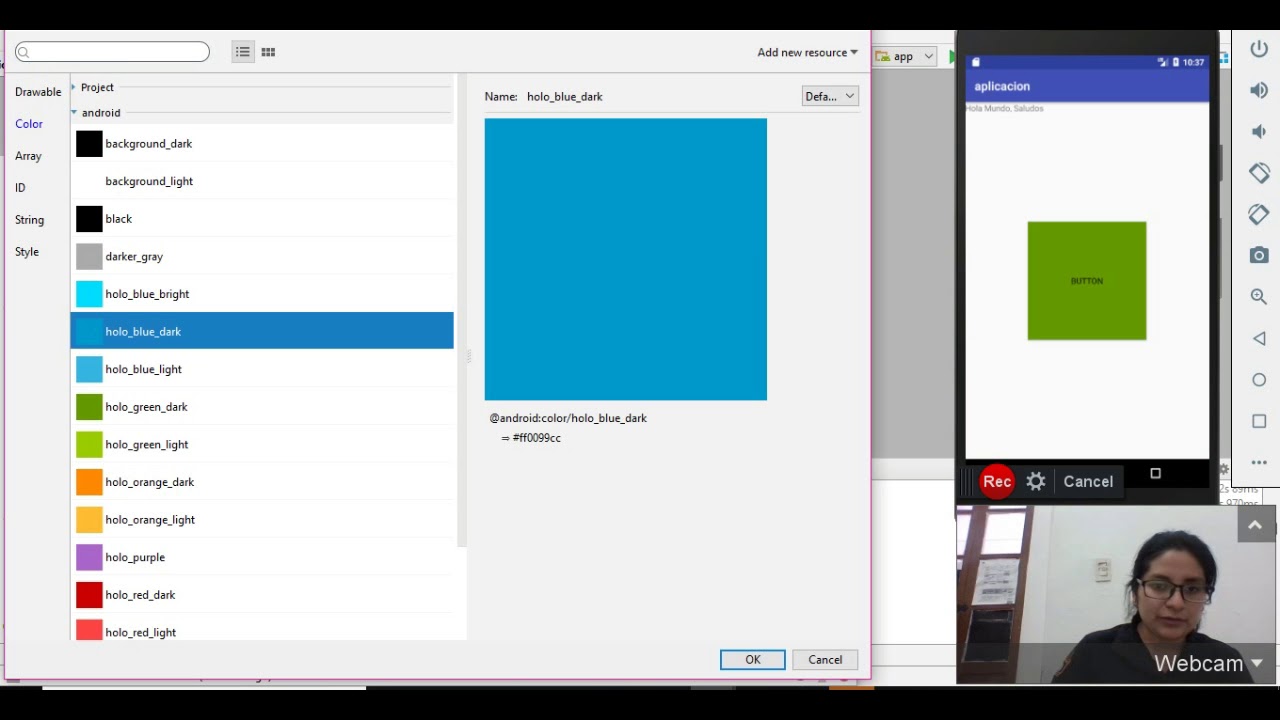The image size is (1280, 720).
Task: Start recording with red Rec button
Action: pyautogui.click(x=997, y=482)
